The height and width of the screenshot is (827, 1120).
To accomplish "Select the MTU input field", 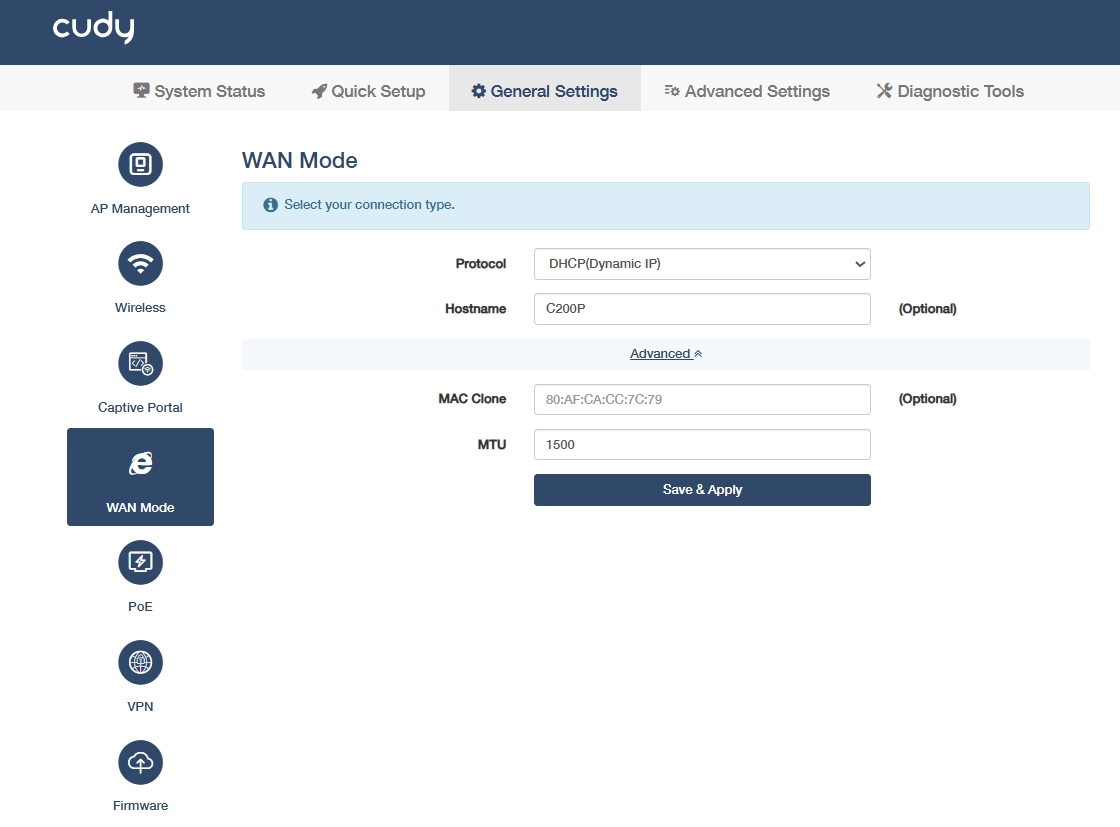I will [x=701, y=445].
